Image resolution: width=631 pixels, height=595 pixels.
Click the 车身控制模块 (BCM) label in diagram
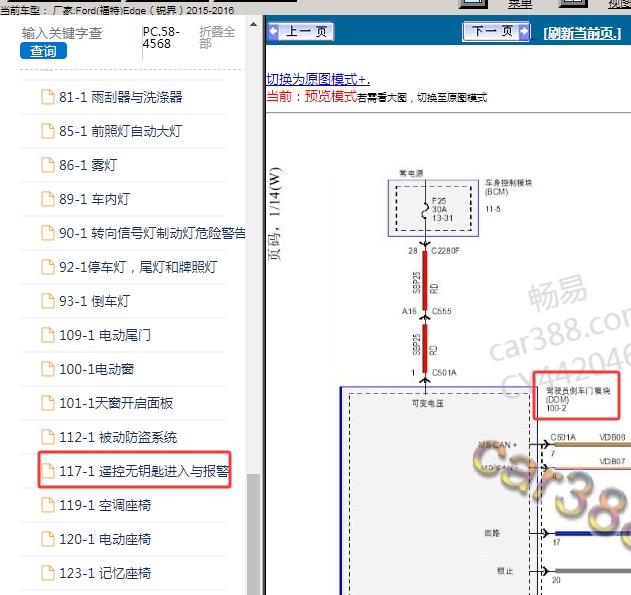tap(508, 187)
